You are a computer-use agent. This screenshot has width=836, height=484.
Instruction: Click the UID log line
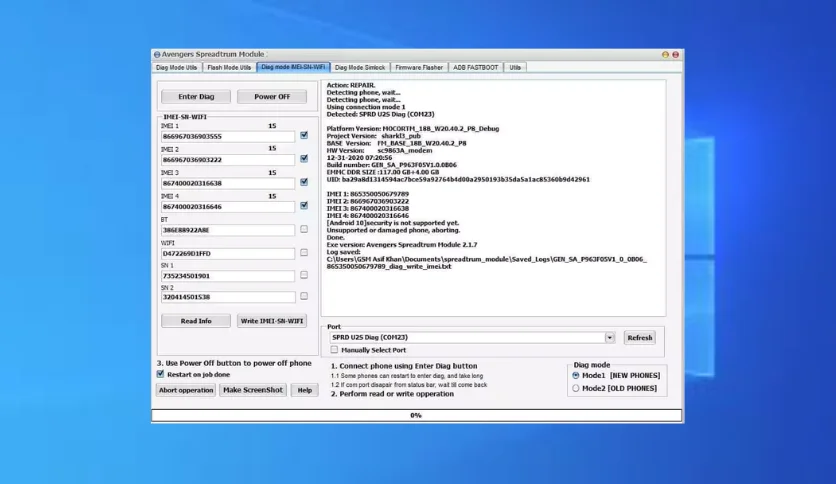click(458, 180)
